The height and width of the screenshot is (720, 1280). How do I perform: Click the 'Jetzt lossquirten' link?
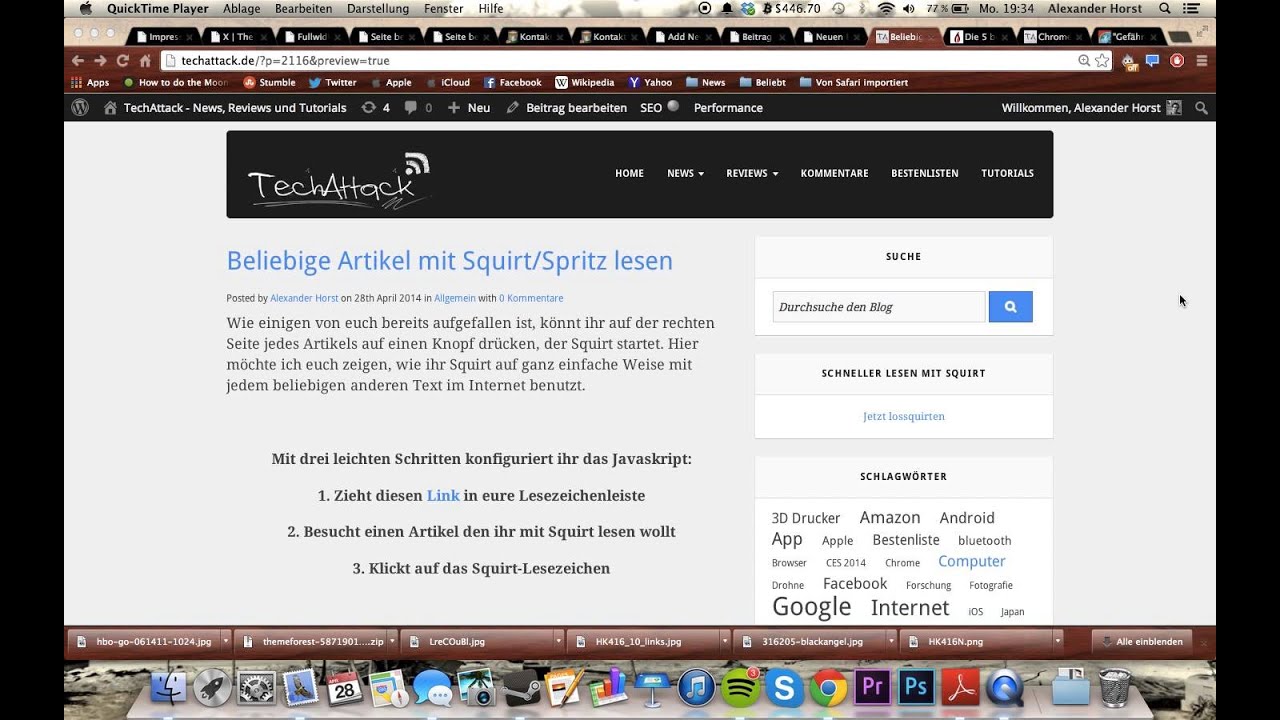tap(903, 416)
